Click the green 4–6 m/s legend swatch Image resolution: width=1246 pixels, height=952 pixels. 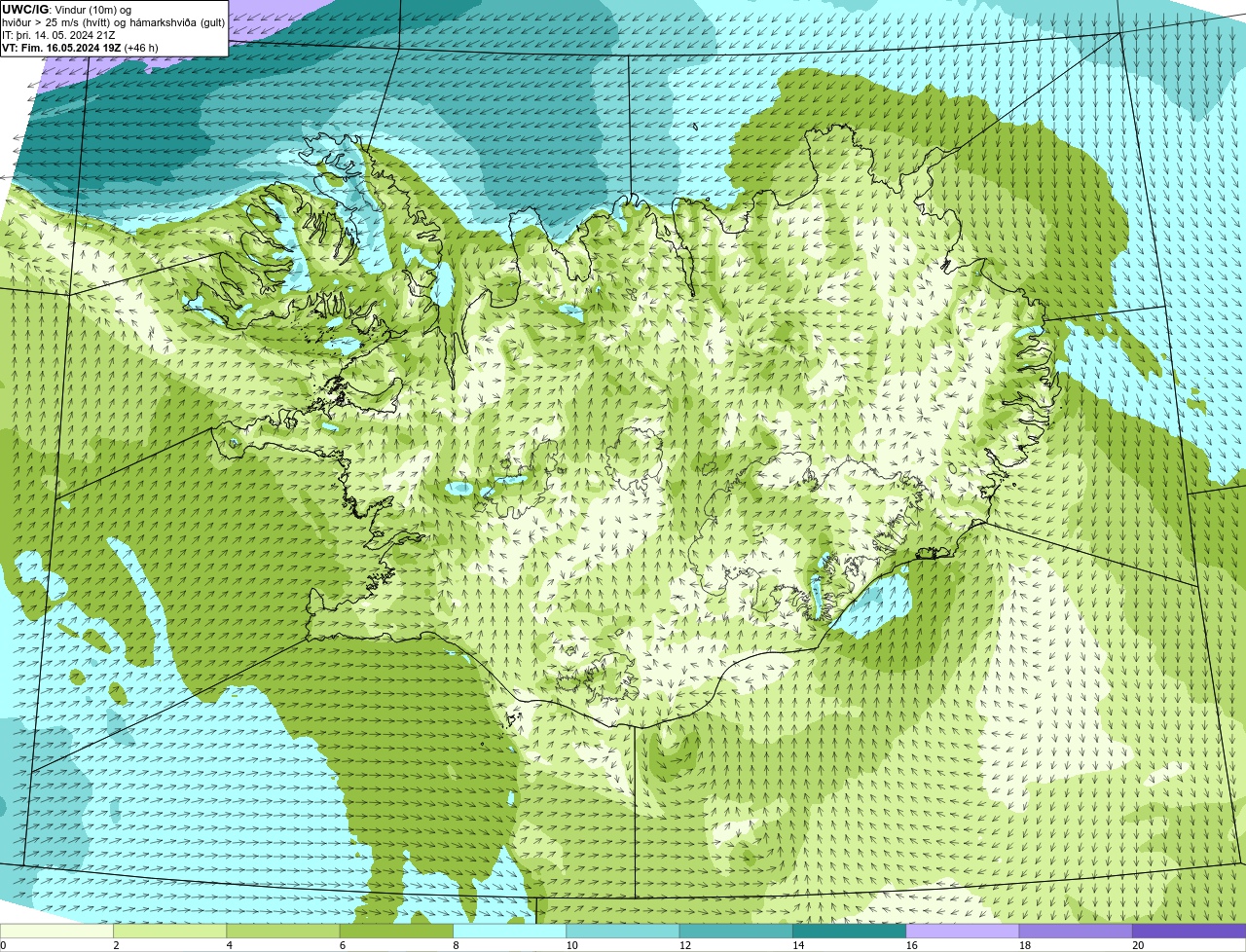pos(283,931)
